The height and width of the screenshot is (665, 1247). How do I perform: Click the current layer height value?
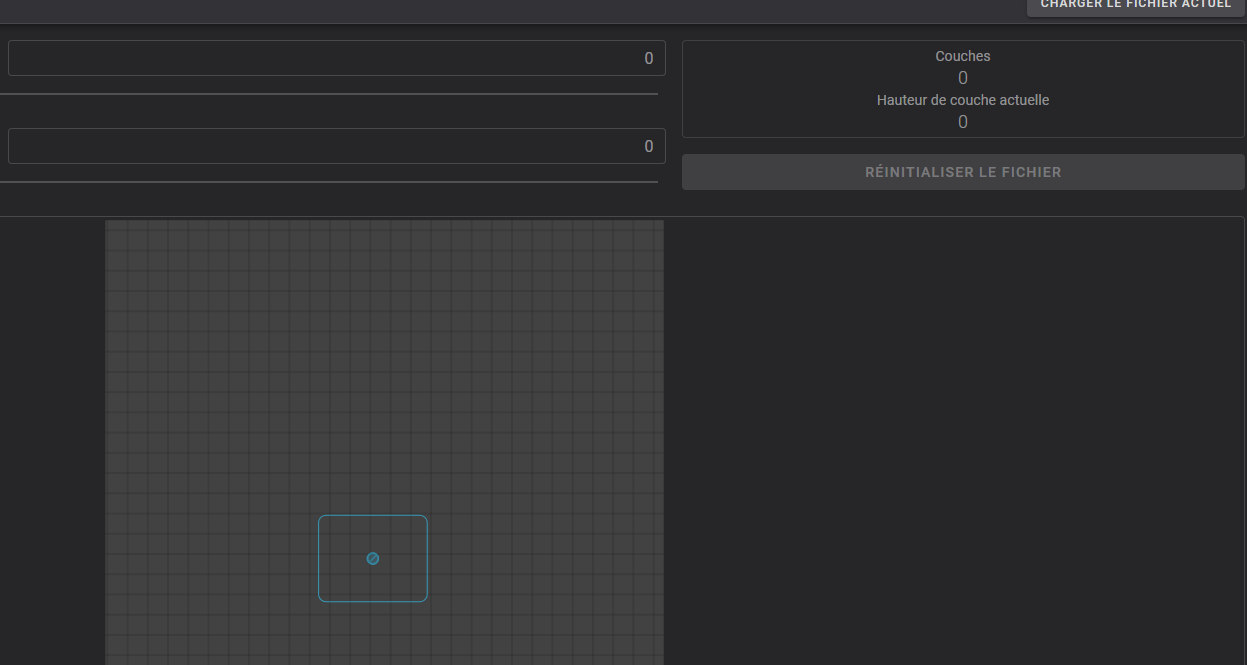click(x=963, y=122)
